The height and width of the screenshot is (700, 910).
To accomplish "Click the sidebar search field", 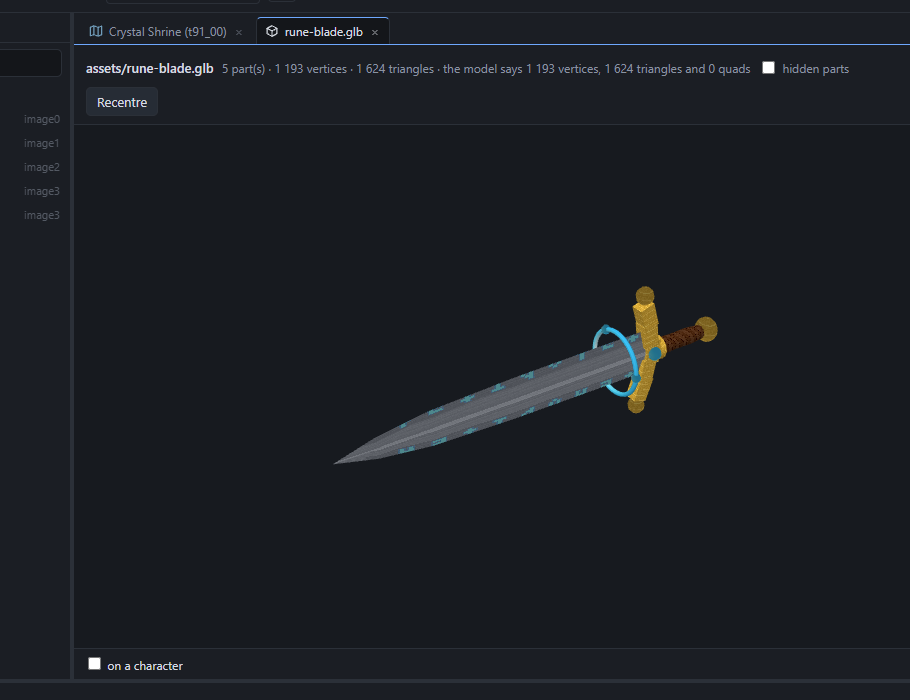I will click(30, 63).
